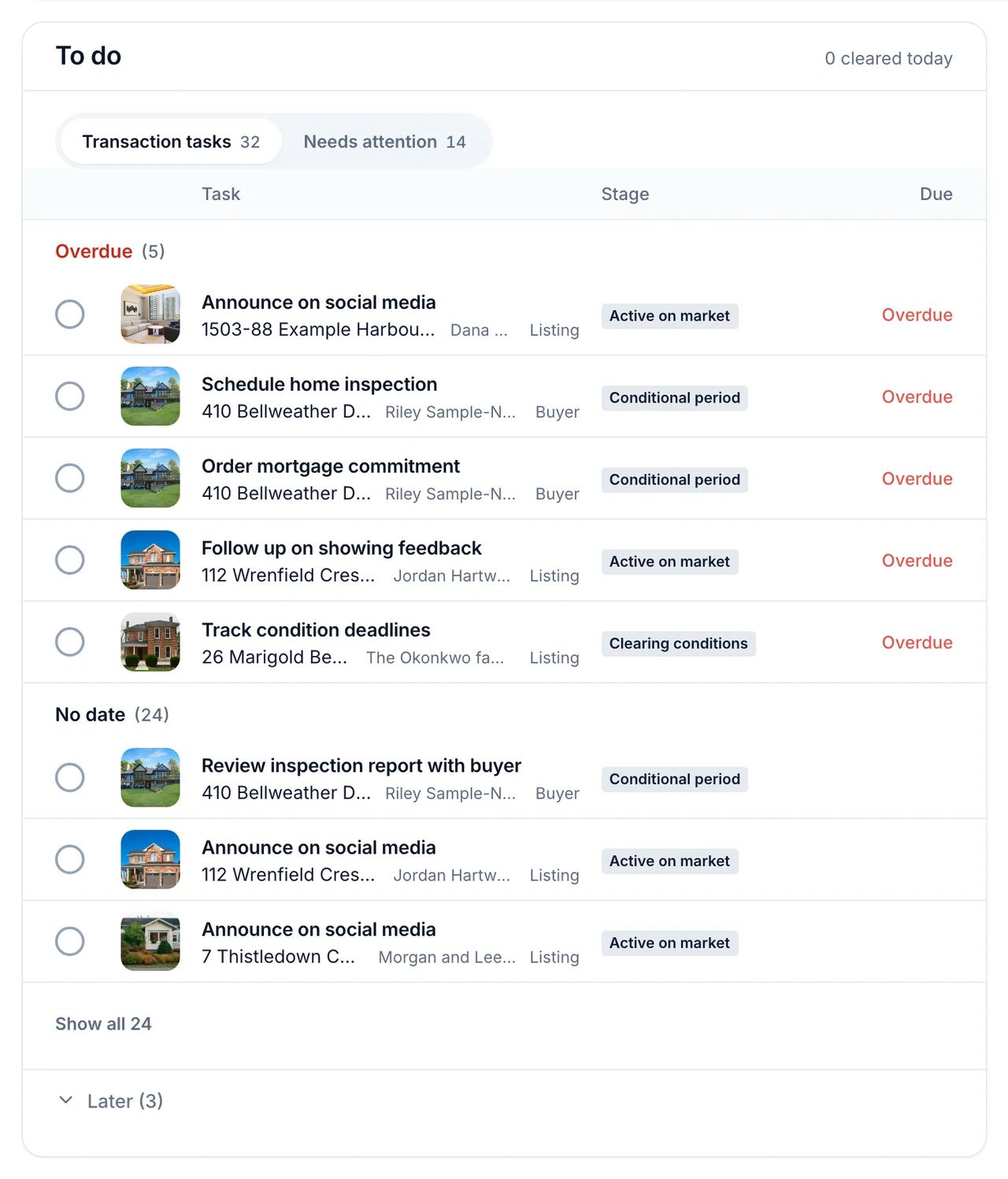Tick the 7 Thistledown social media task circle
This screenshot has width=1008, height=1179.
70,941
